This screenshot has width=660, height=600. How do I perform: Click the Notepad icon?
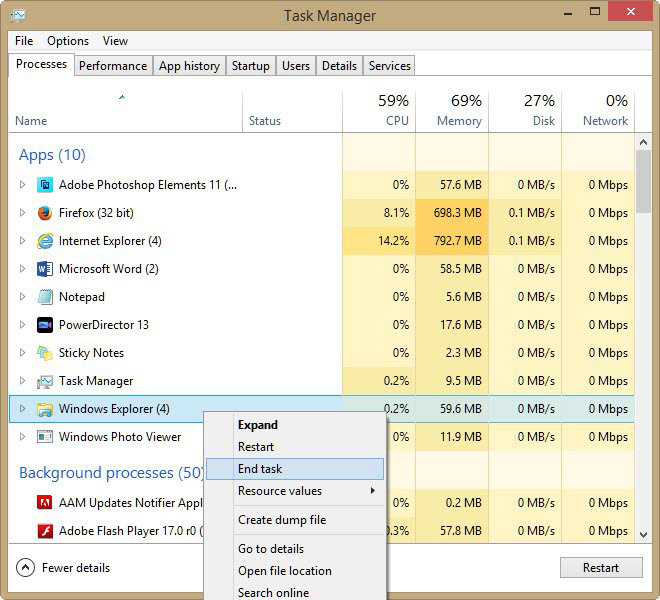pyautogui.click(x=45, y=297)
